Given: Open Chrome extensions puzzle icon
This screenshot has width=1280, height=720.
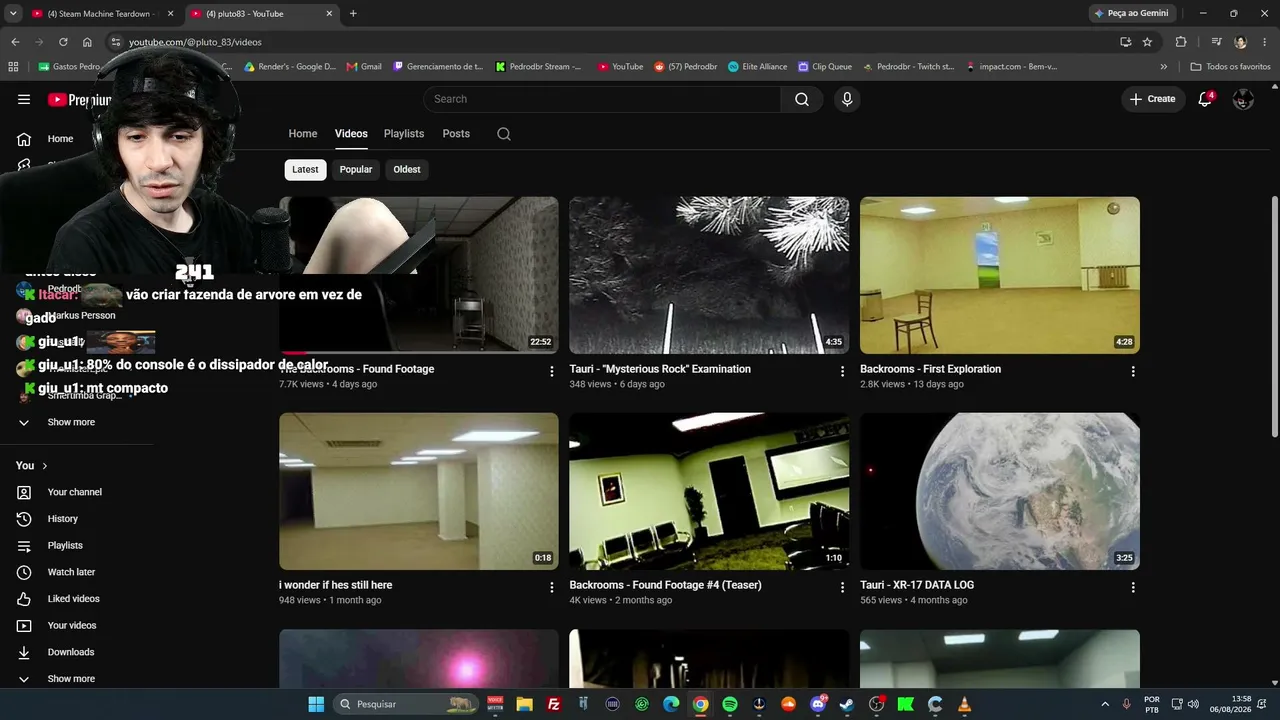Looking at the screenshot, I should click(1181, 42).
